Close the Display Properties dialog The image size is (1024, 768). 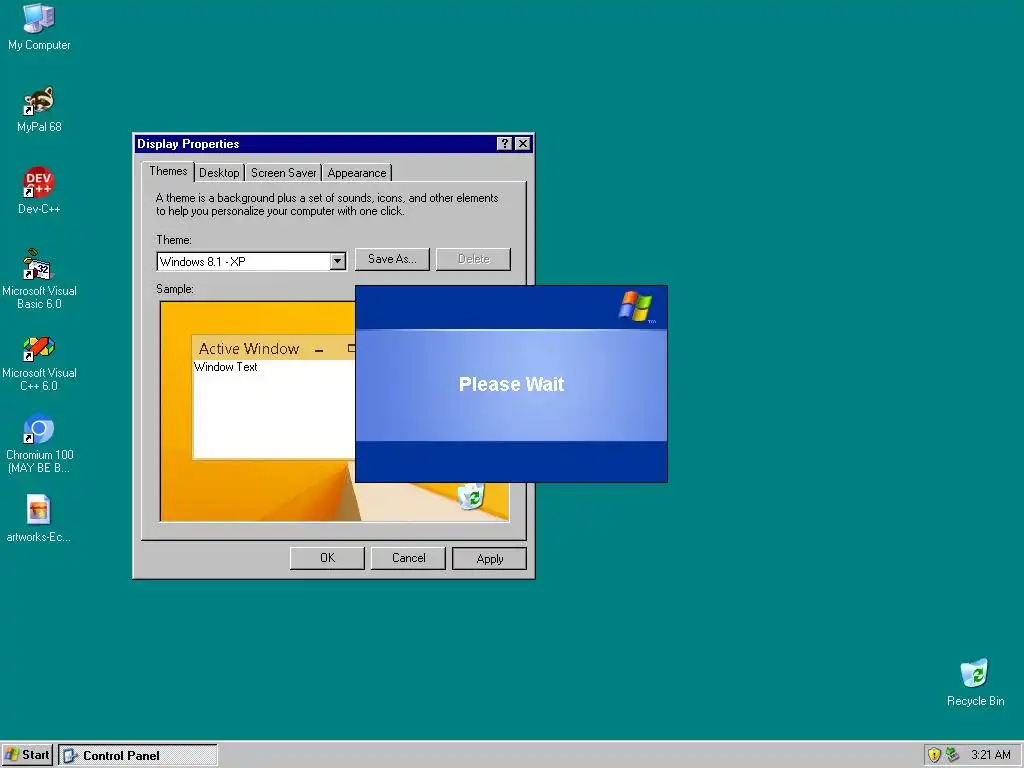point(522,144)
